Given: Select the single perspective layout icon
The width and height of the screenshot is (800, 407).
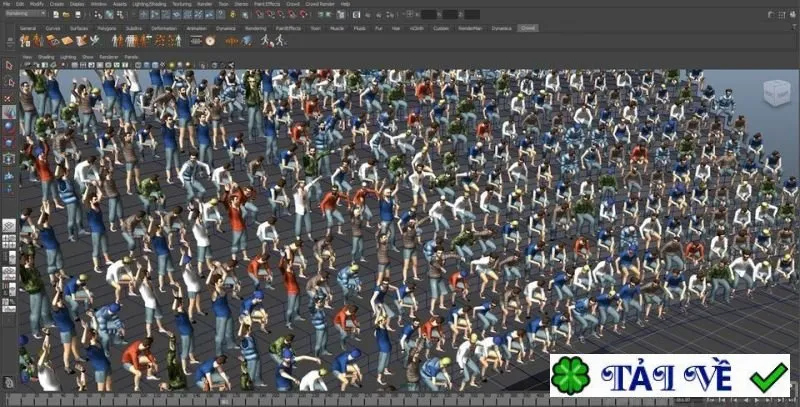Looking at the screenshot, I should [9, 225].
